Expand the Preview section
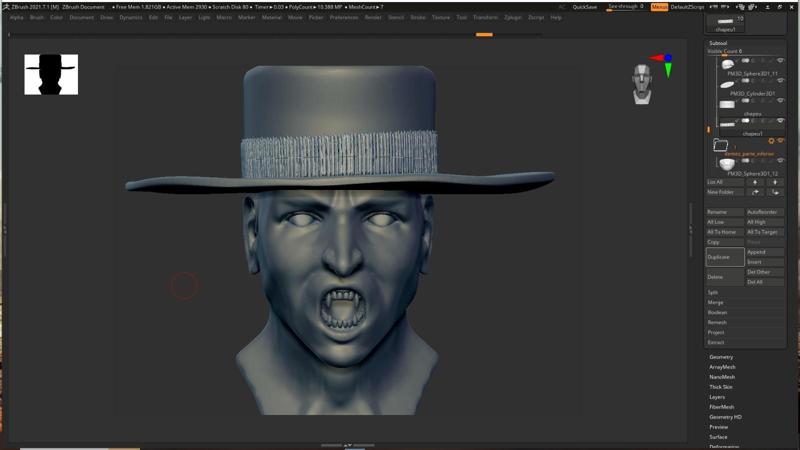 click(718, 427)
